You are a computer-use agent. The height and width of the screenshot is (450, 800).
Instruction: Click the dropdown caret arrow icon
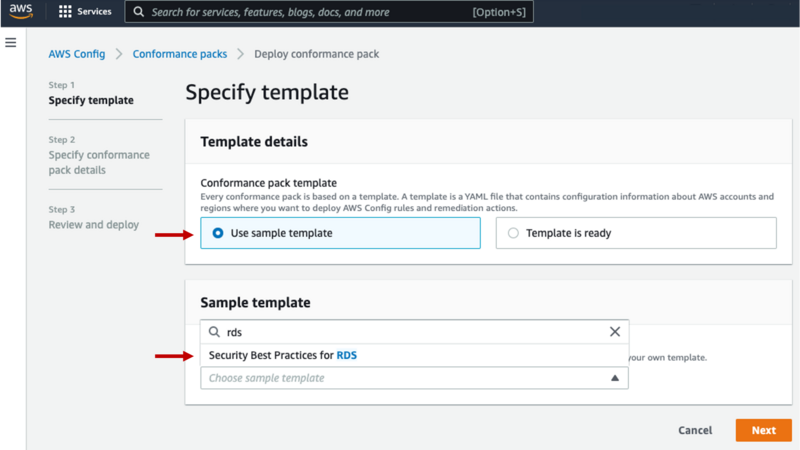(x=615, y=378)
